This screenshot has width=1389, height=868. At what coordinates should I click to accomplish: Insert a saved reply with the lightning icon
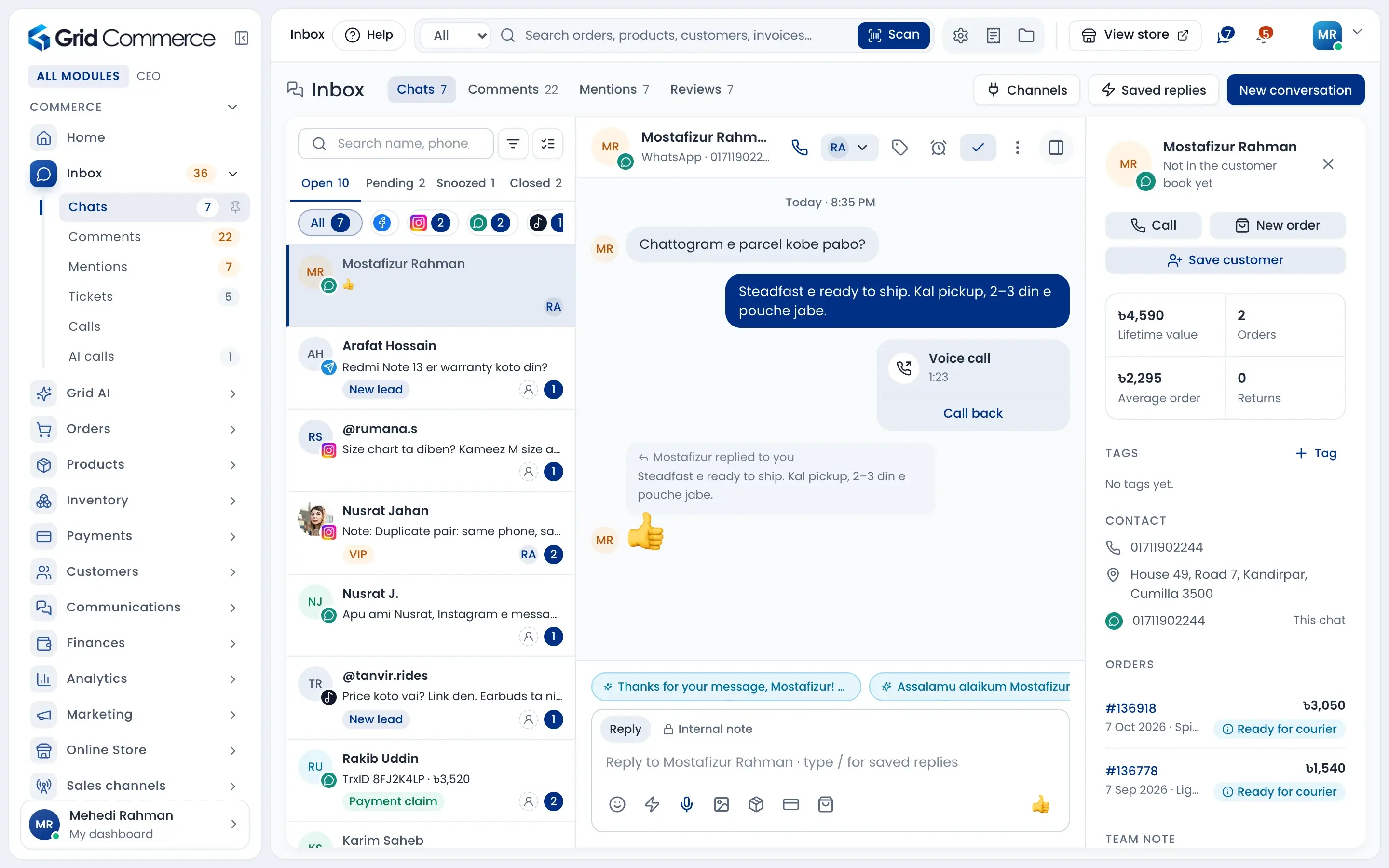click(x=652, y=804)
